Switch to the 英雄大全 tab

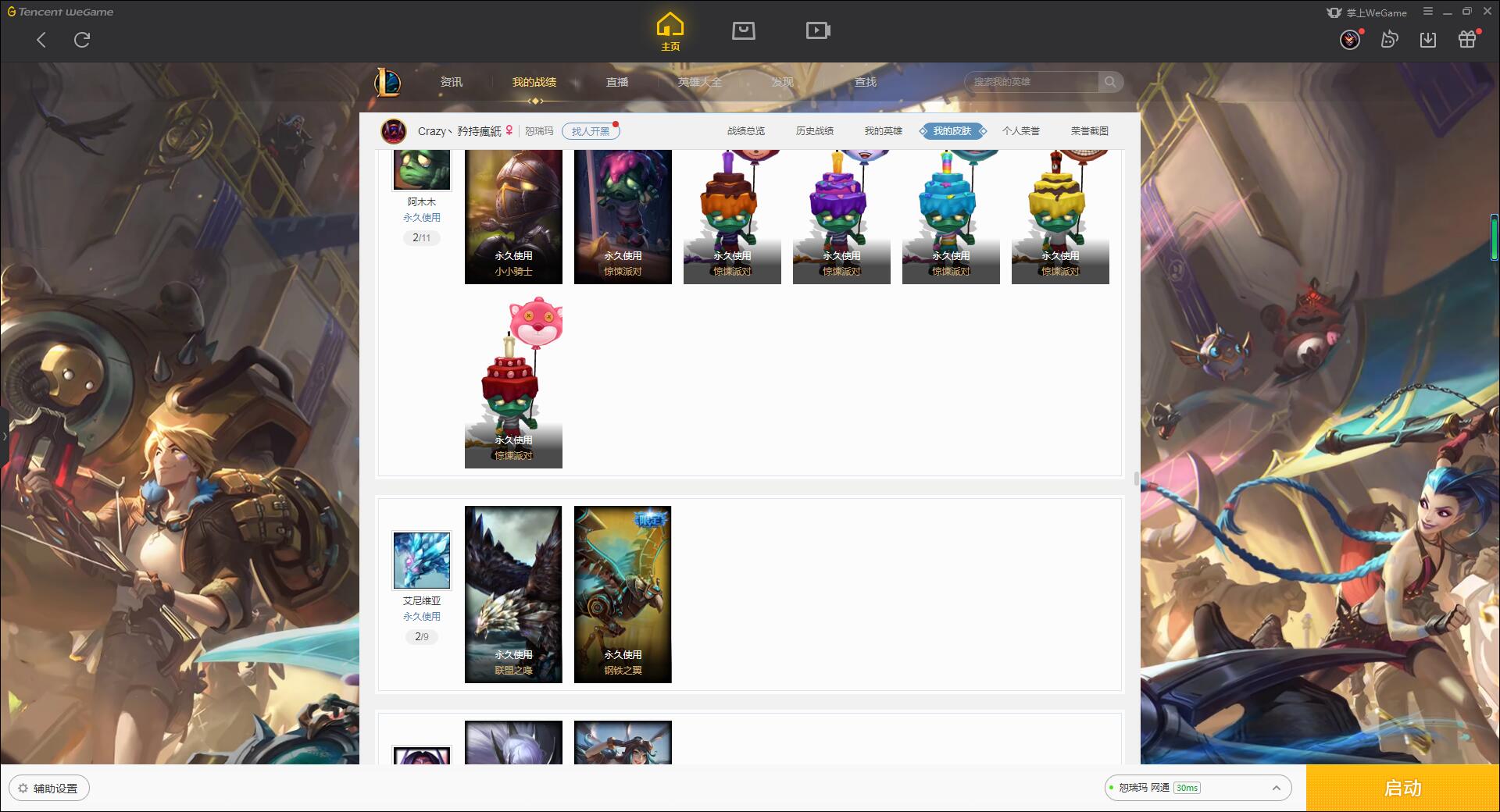click(700, 82)
